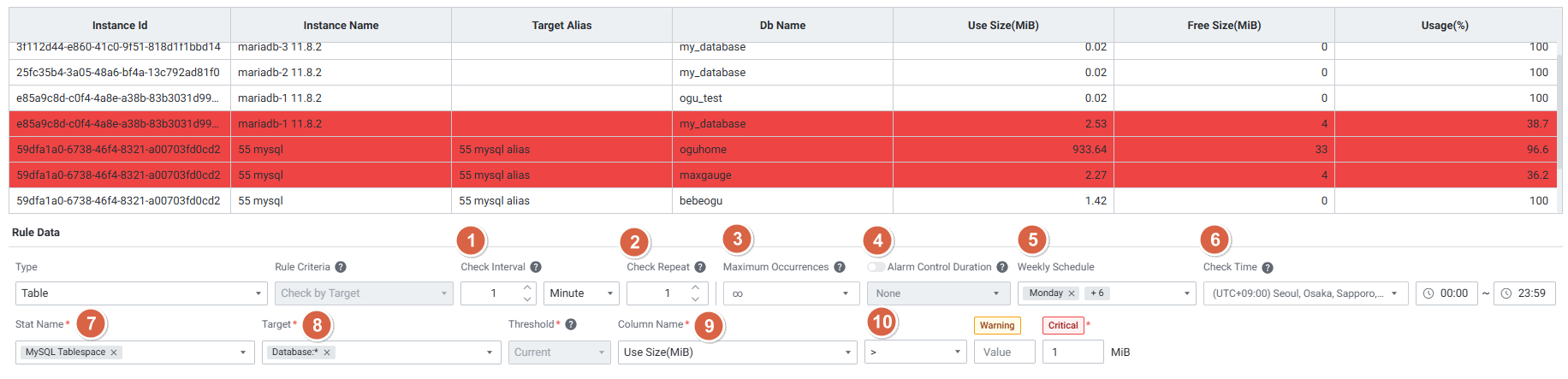1568x379 pixels.
Task: Click the Rule Criteria help icon
Action: [x=341, y=267]
